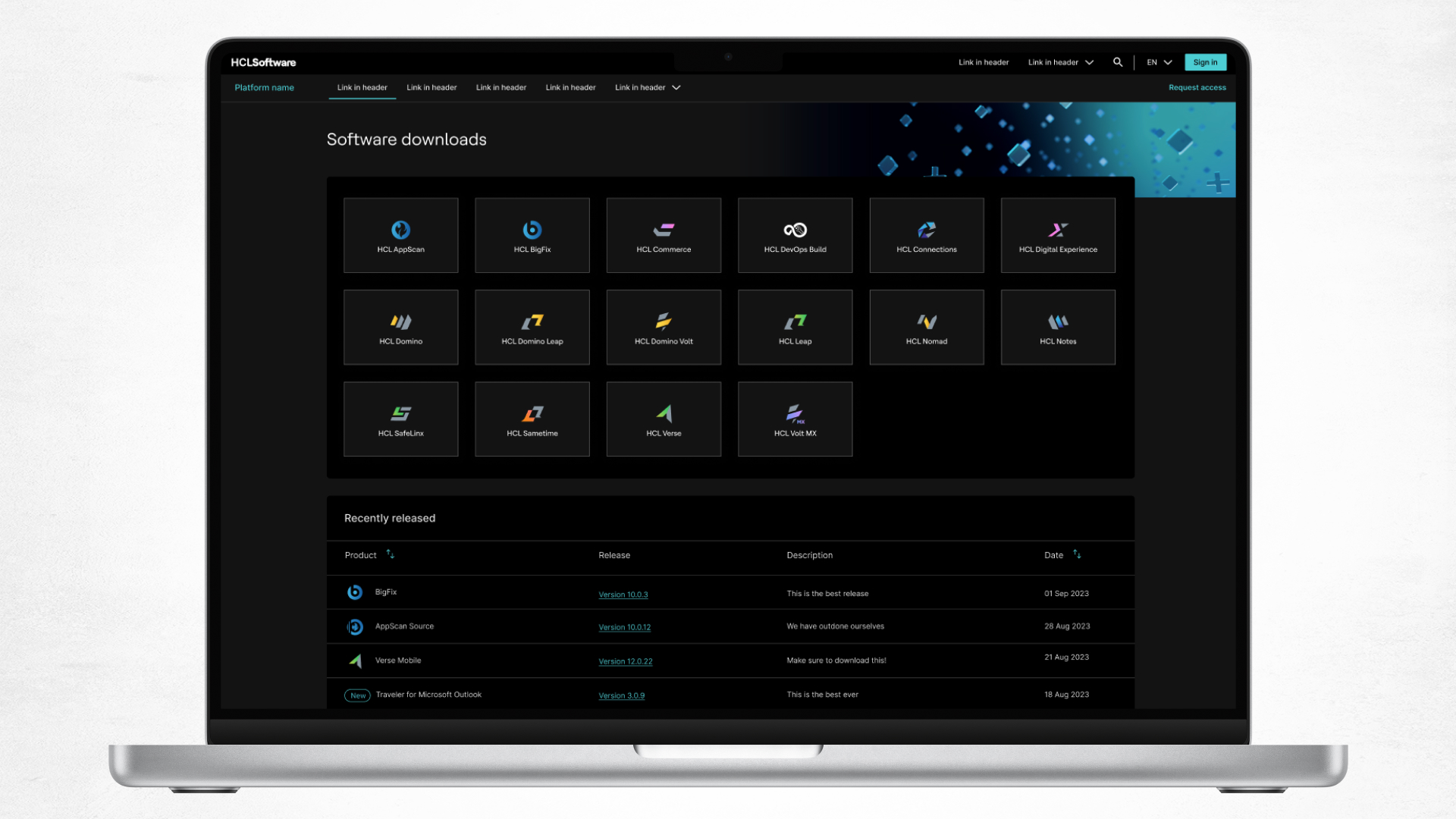Open the fourth 'Link in header' navigation item
The image size is (1456, 819).
pos(571,87)
